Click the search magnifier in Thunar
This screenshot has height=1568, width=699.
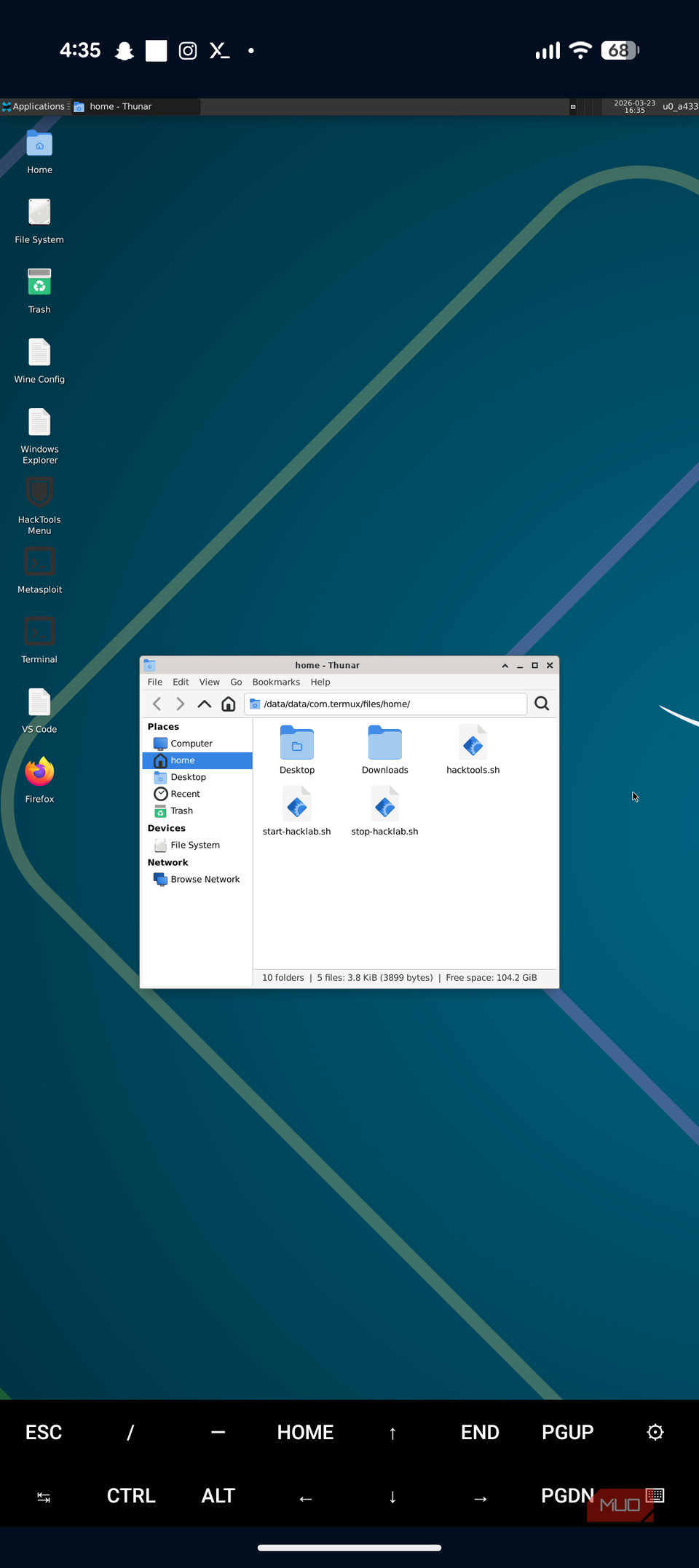coord(542,704)
